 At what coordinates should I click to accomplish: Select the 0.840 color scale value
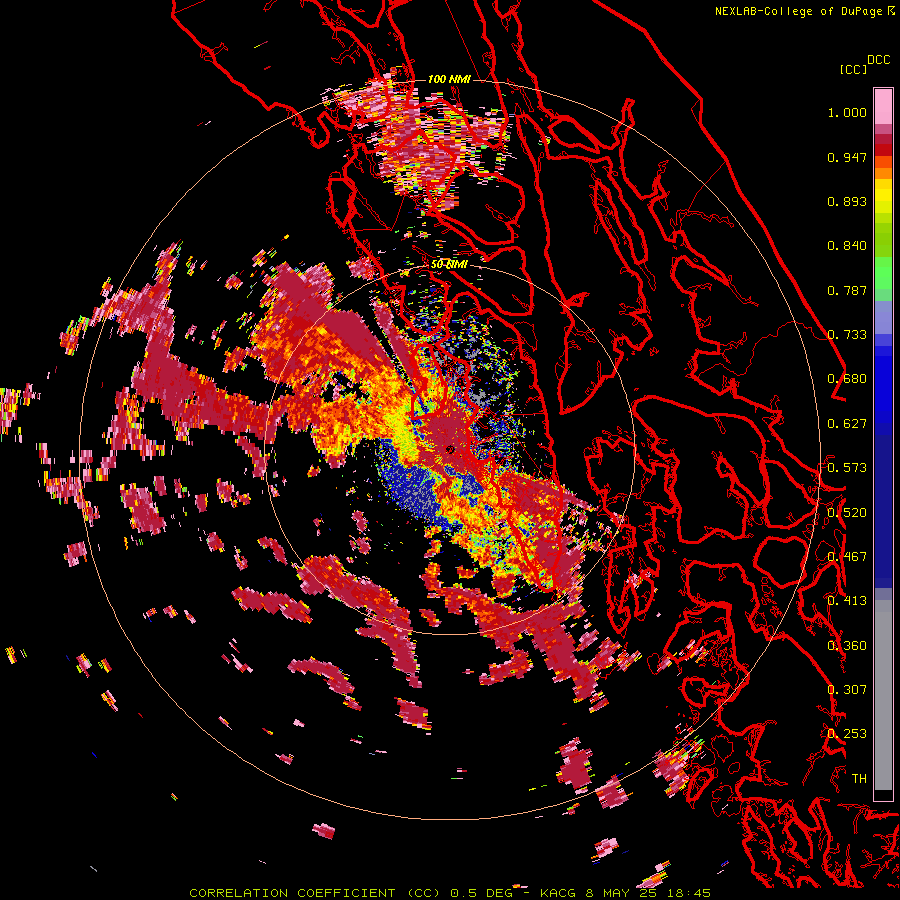tap(847, 246)
